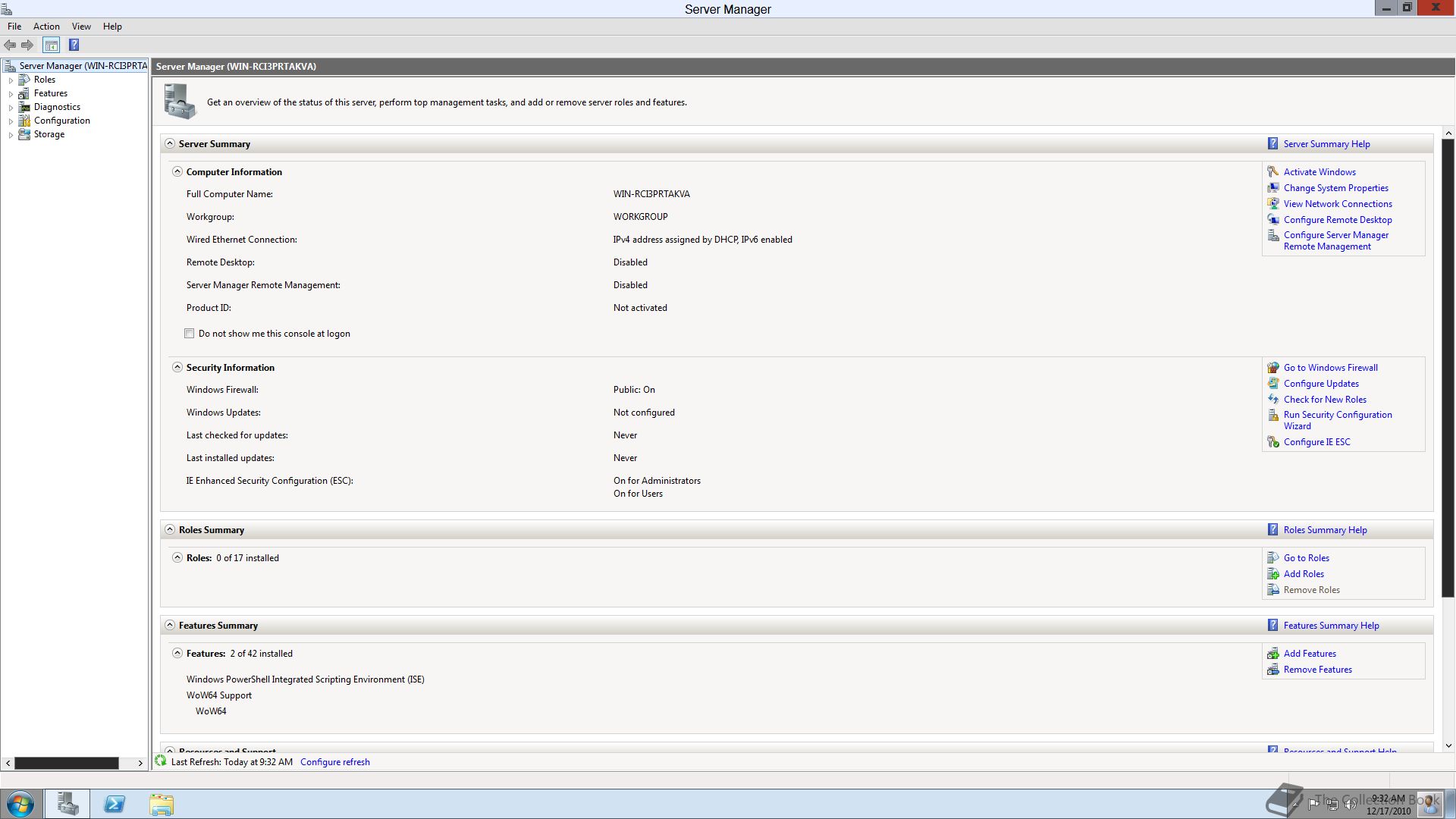1456x819 pixels.
Task: Click the Diagnostics icon in tree
Action: pyautogui.click(x=24, y=107)
